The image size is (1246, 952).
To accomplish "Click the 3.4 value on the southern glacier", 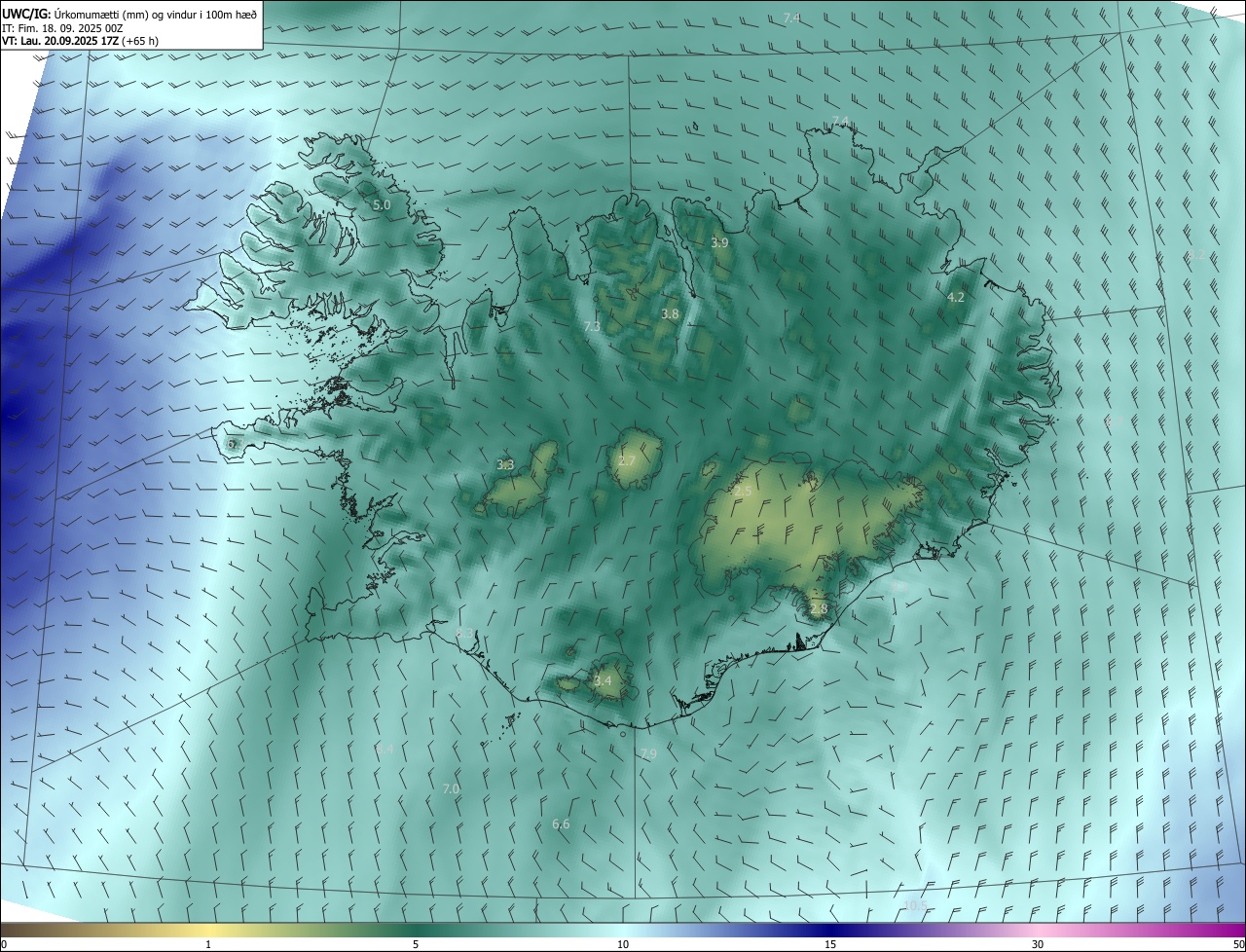I will [x=603, y=680].
